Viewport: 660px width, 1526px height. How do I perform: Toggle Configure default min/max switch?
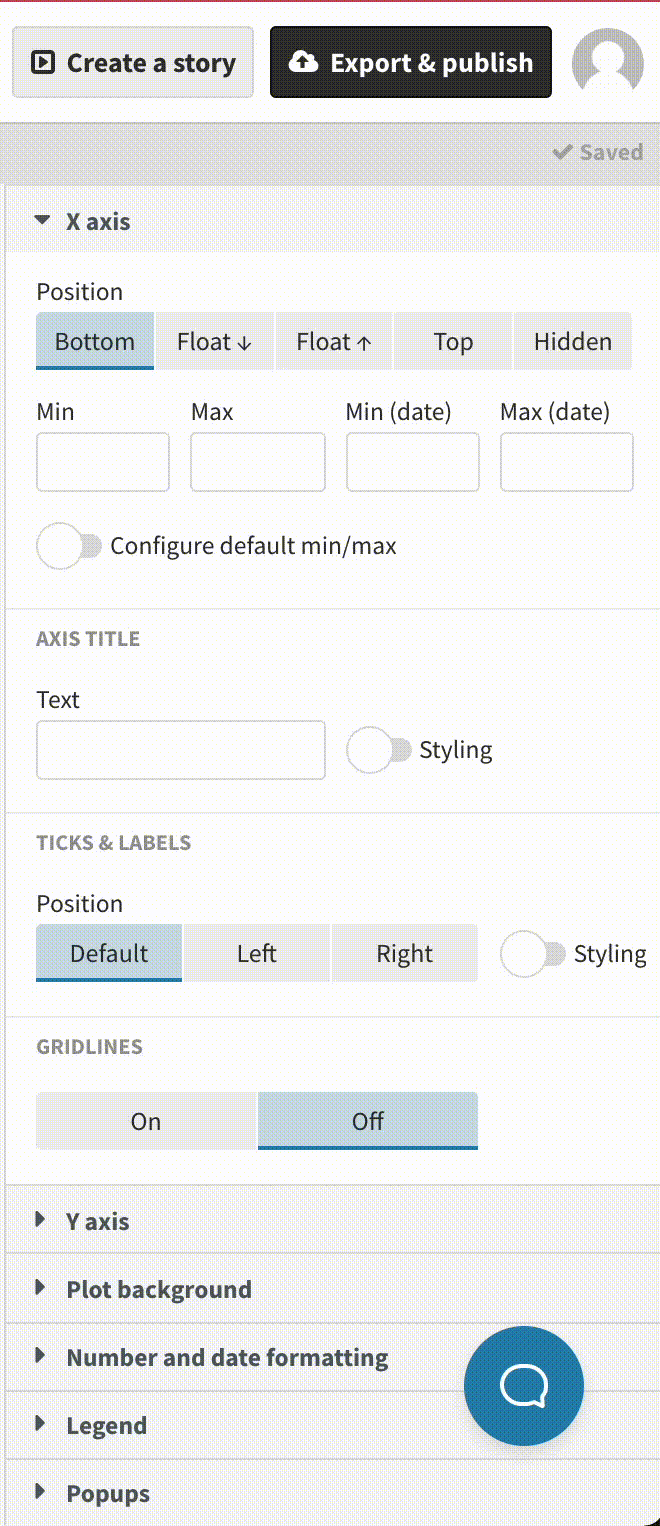tap(69, 546)
